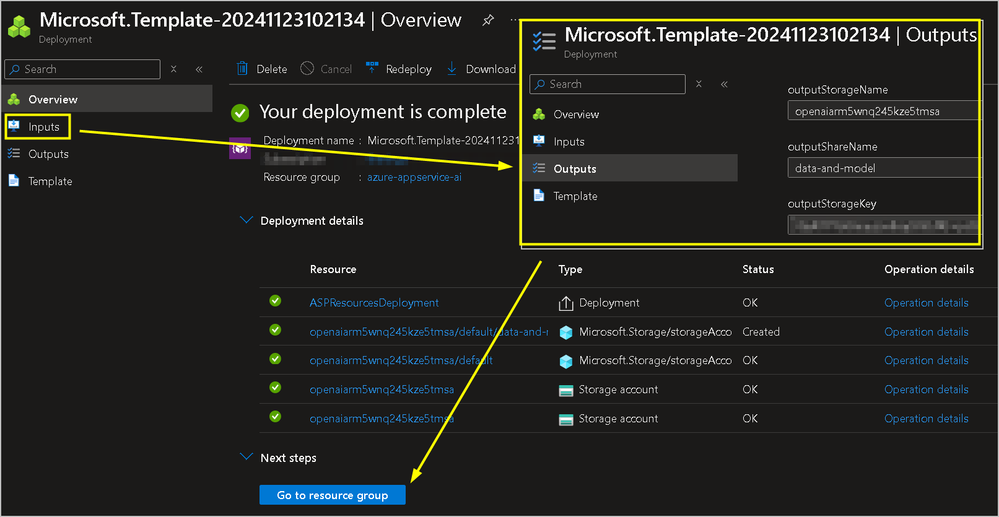Click the green cubes icon in page title
Screen dimensions: 999x517
click(x=19, y=27)
